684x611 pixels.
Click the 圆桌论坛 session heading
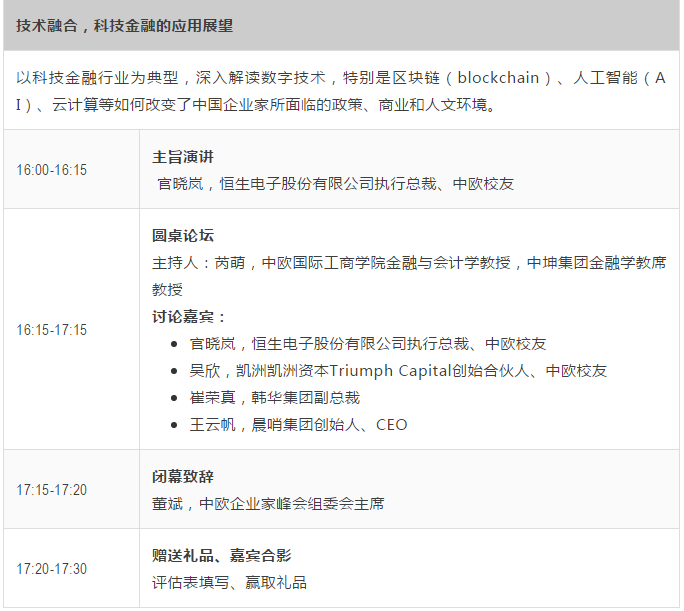[183, 236]
